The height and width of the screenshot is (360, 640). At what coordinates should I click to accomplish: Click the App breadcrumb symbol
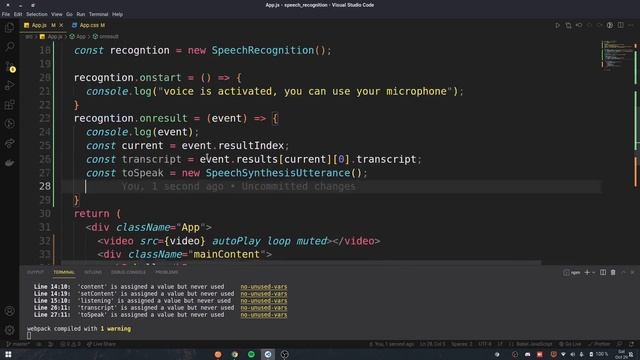(78, 37)
